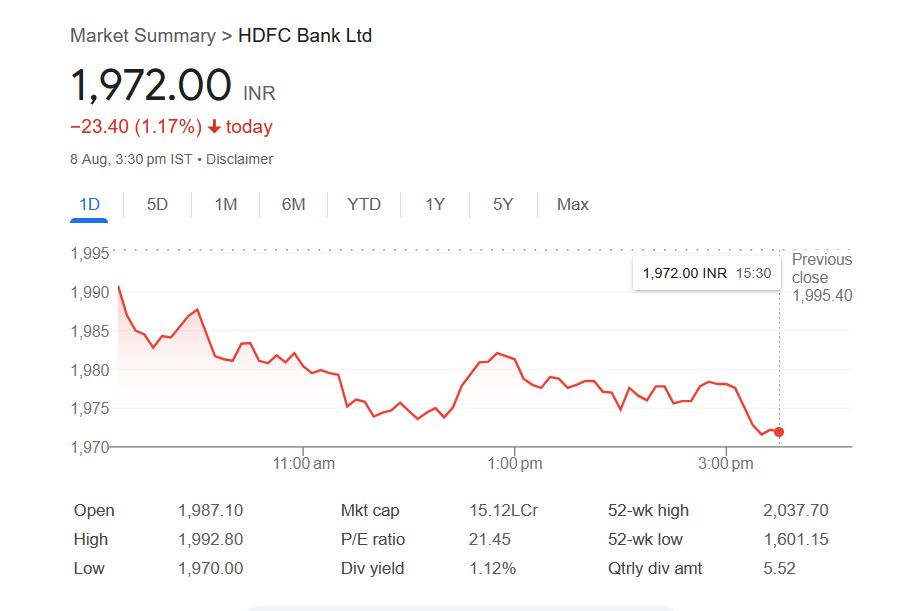
Task: Click the Mkt cap value 15.12LCr
Action: pyautogui.click(x=503, y=510)
